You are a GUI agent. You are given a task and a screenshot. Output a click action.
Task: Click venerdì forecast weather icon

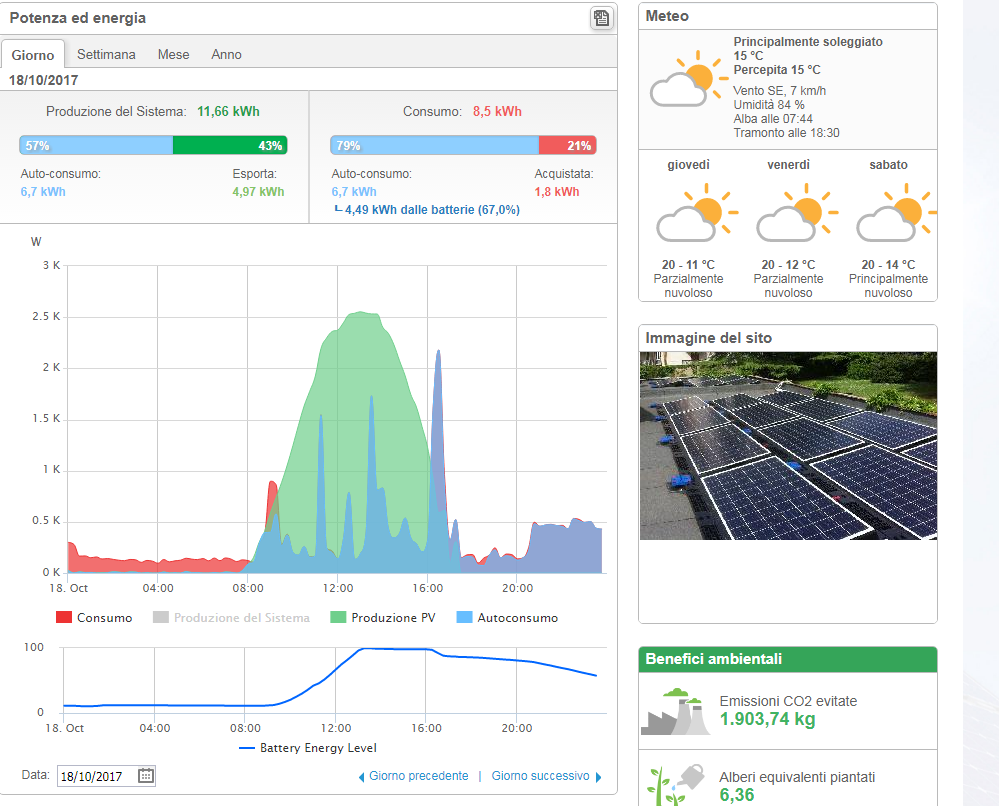(x=796, y=213)
